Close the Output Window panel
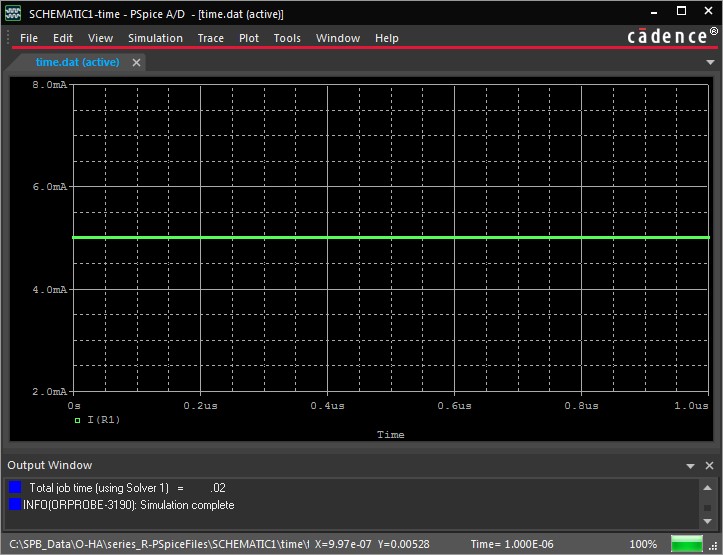The width and height of the screenshot is (723, 555). tap(708, 466)
